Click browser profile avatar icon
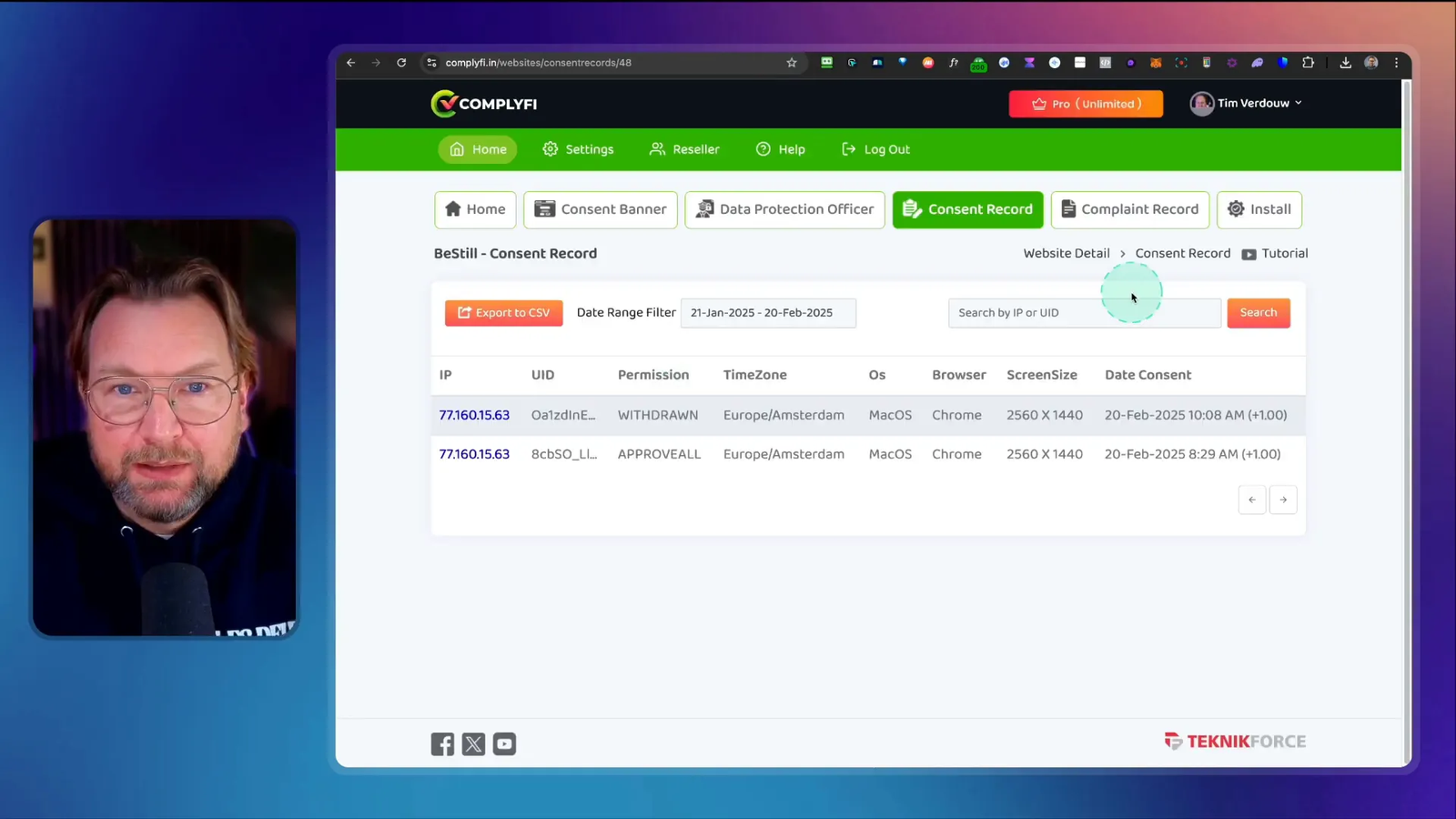Screen dimensions: 1456x819 1371,63
